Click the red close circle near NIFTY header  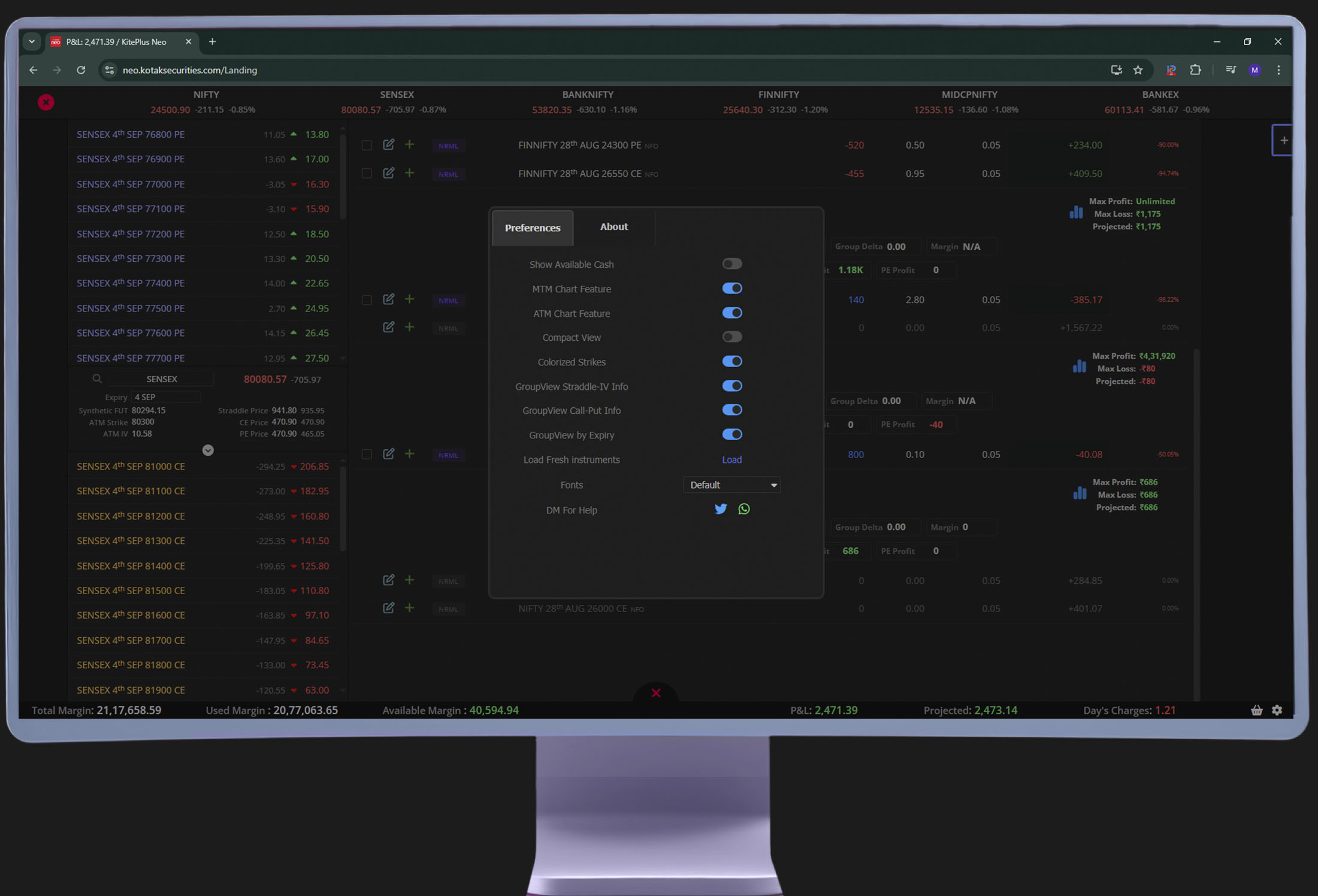[46, 102]
